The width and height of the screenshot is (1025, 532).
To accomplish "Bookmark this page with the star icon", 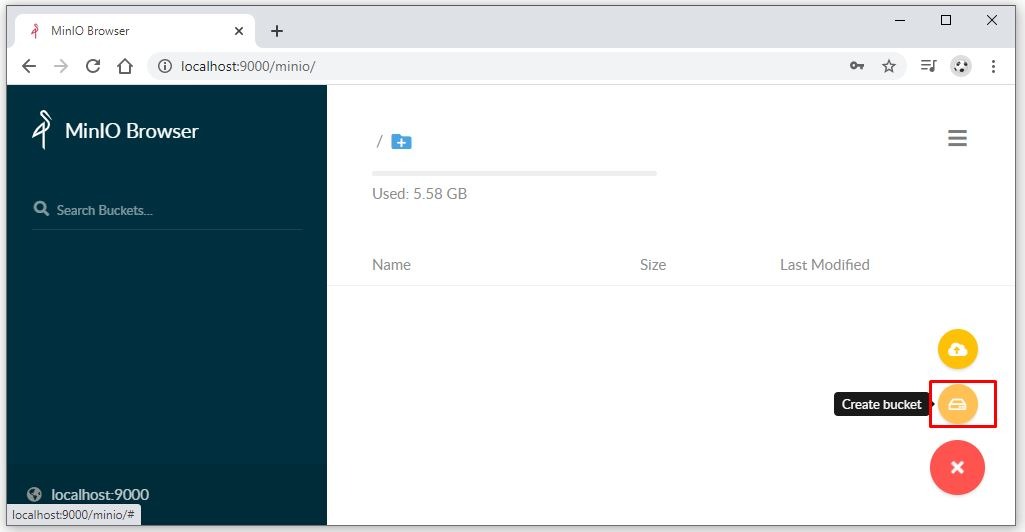I will click(888, 66).
